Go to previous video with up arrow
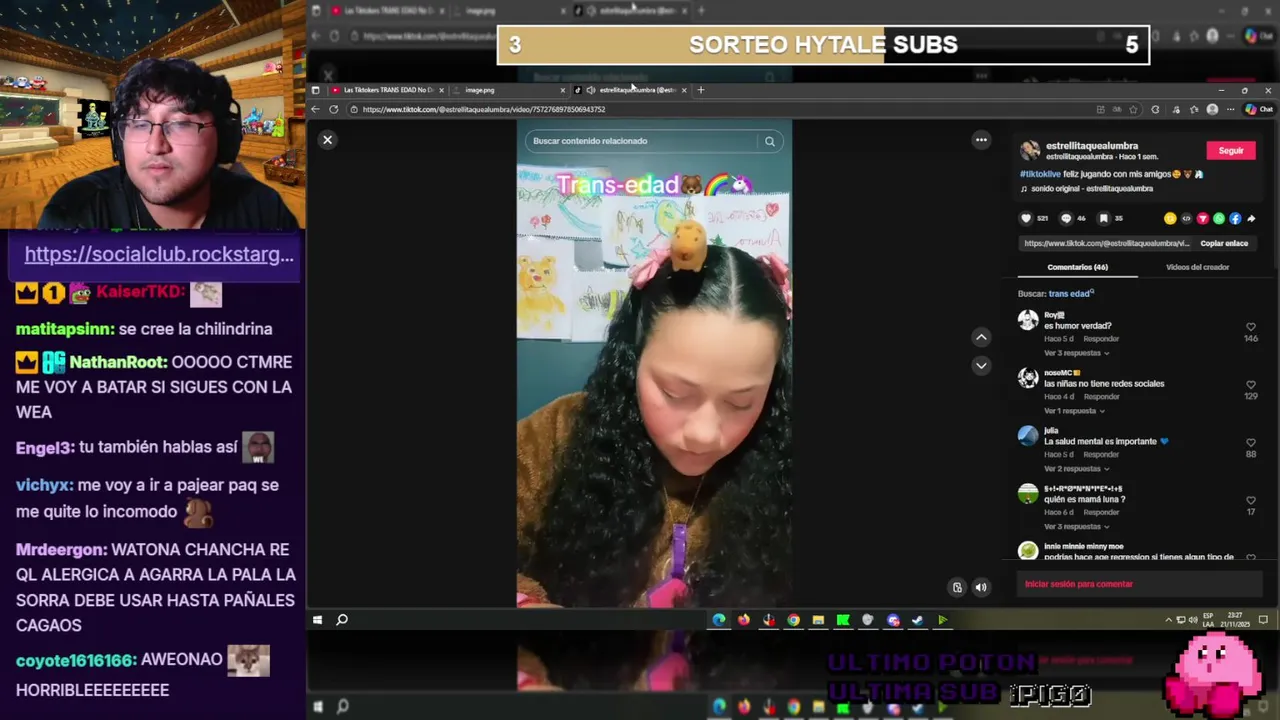This screenshot has height=720, width=1280. [981, 337]
